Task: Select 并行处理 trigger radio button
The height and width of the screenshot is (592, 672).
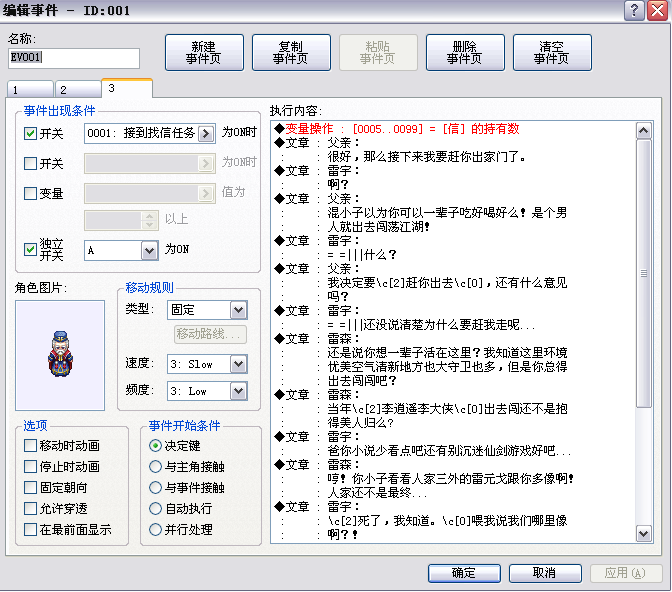Action: tap(155, 529)
